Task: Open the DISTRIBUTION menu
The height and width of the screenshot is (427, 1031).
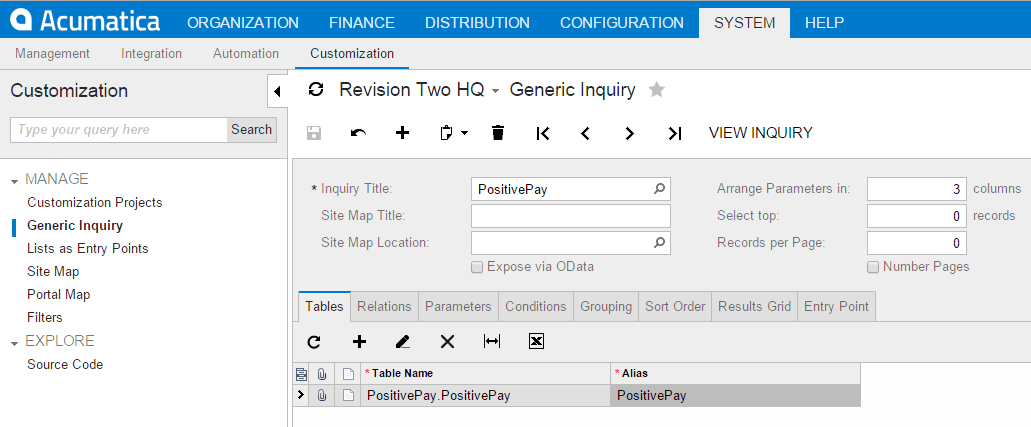Action: (477, 22)
